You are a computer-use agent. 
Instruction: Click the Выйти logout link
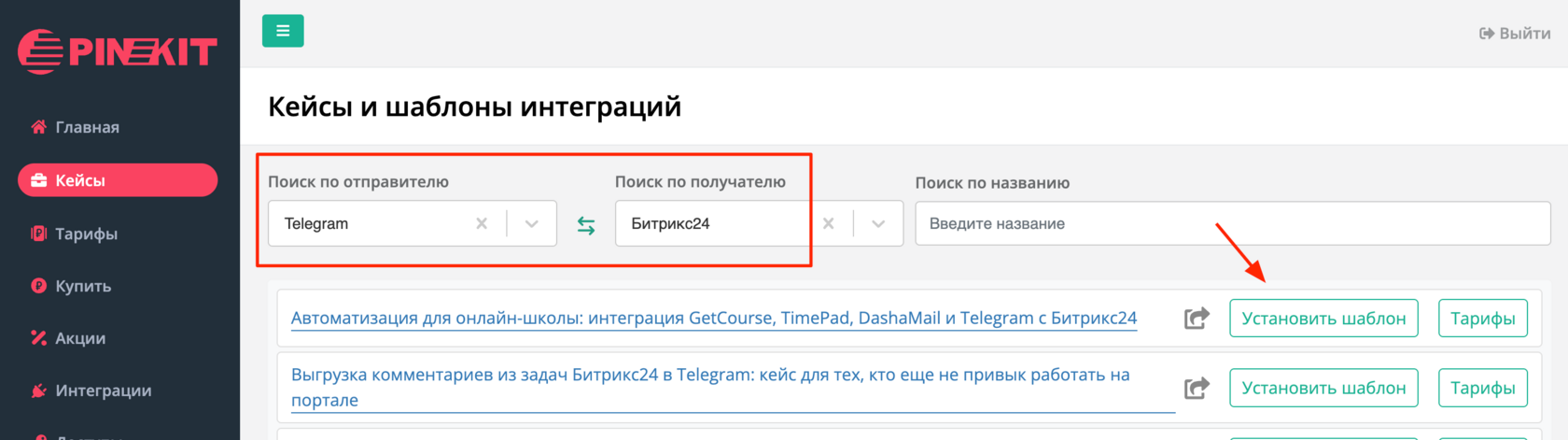tap(1515, 34)
